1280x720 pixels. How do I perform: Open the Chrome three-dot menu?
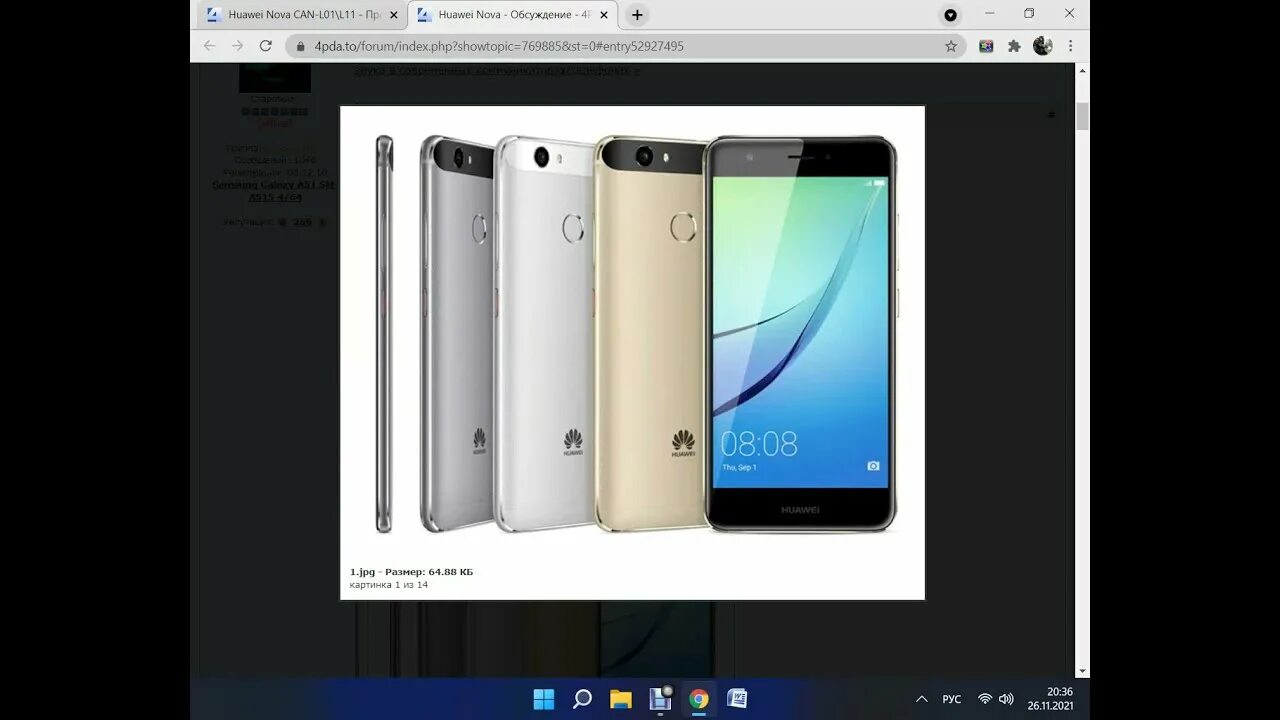click(1071, 46)
